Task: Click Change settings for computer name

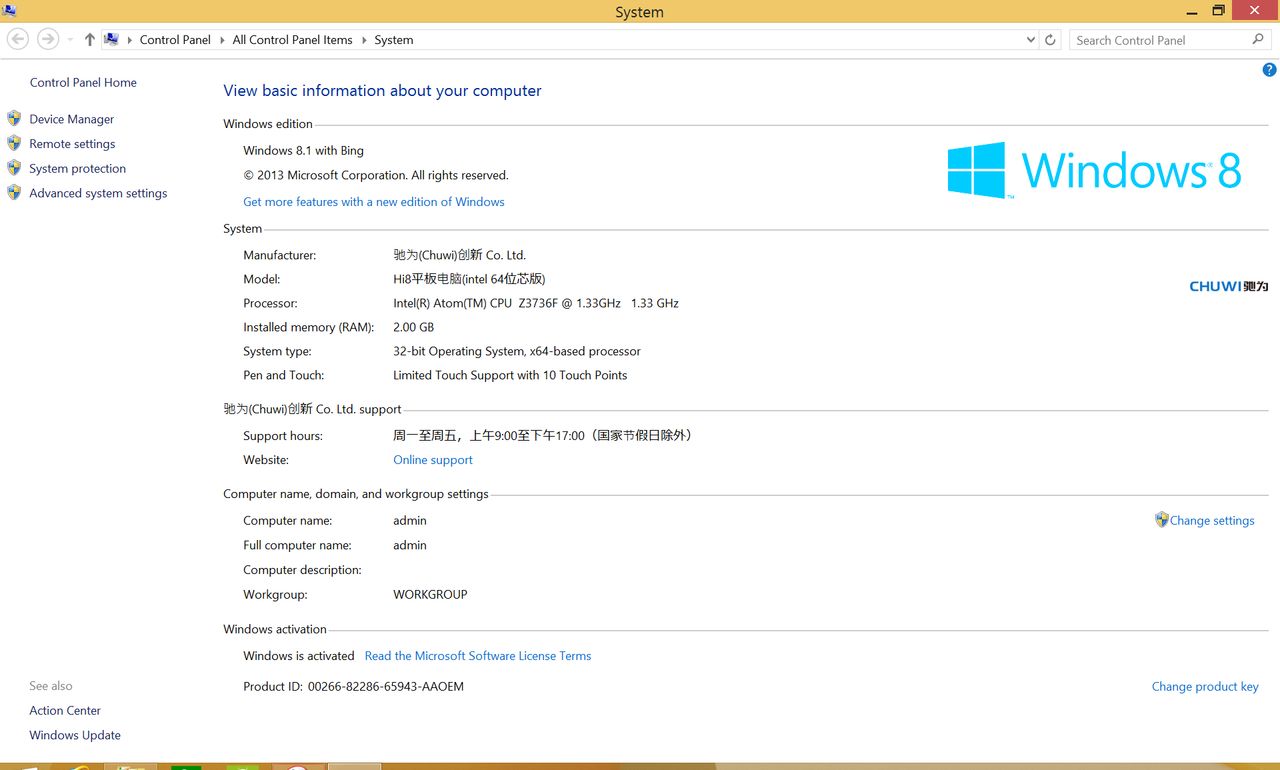Action: click(1212, 521)
